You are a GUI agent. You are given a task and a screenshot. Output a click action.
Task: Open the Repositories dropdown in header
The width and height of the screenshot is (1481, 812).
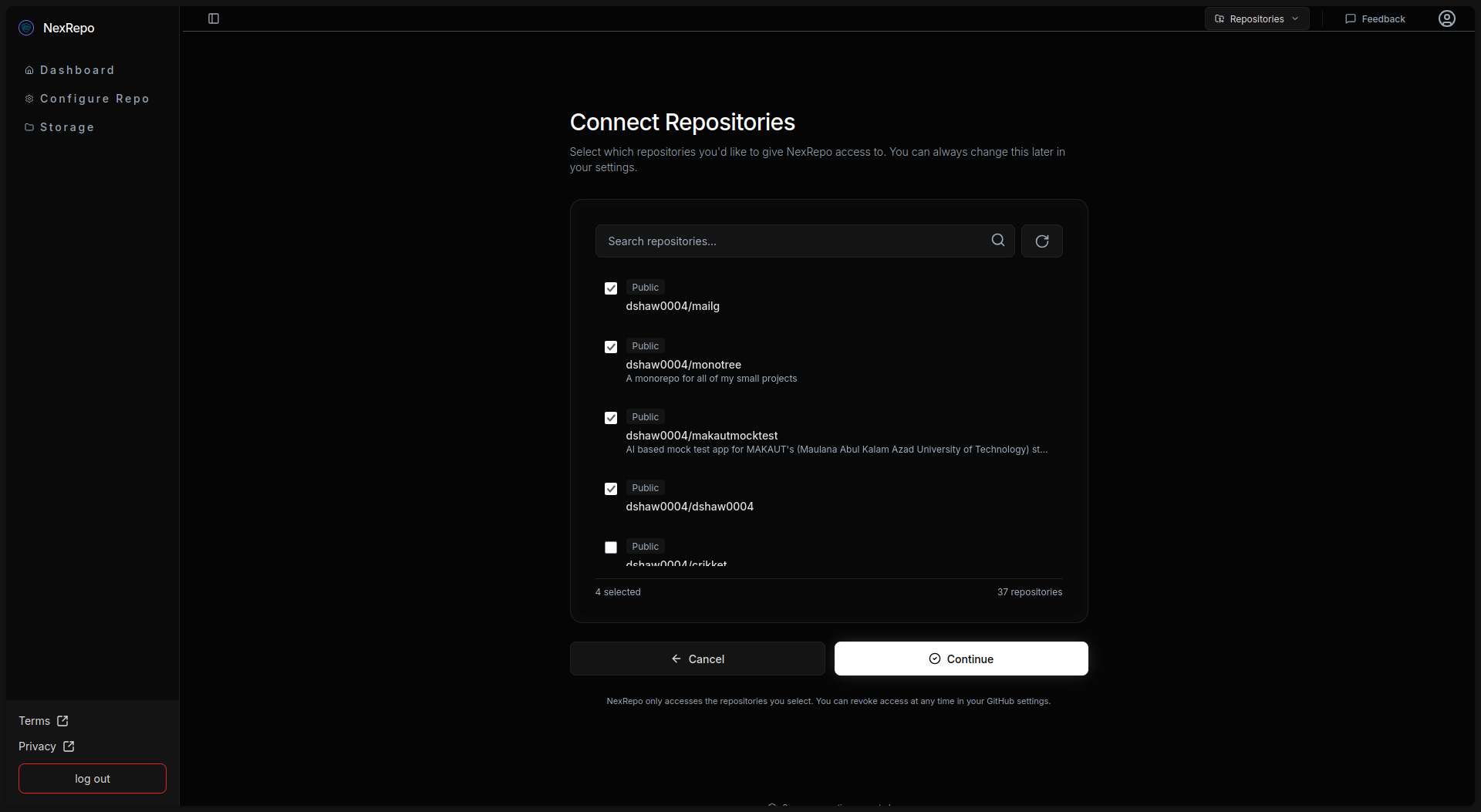coord(1257,19)
